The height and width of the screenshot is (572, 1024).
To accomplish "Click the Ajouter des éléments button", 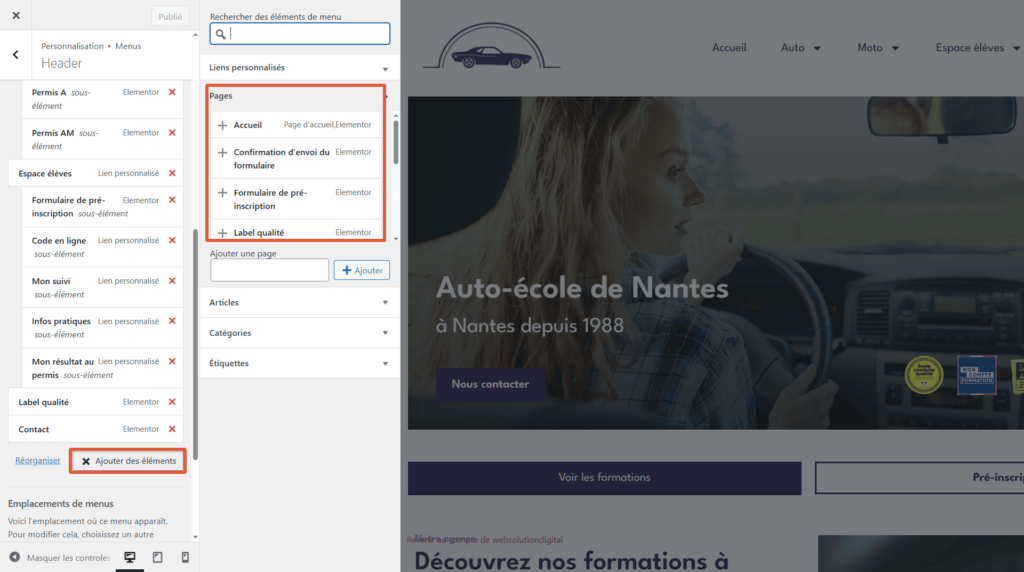I will [128, 461].
